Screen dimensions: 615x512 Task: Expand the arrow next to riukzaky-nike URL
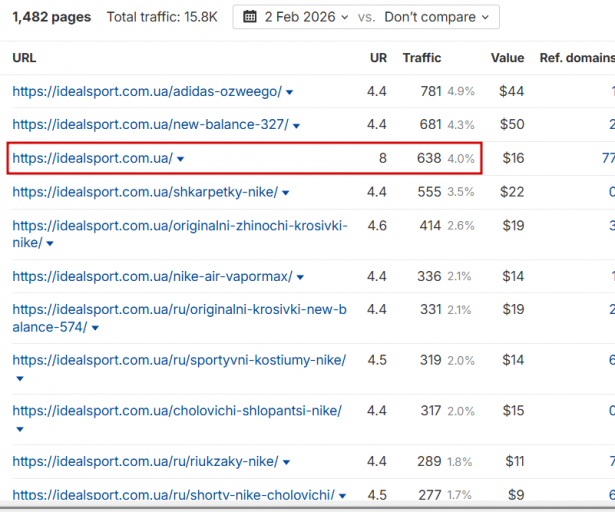tap(286, 463)
